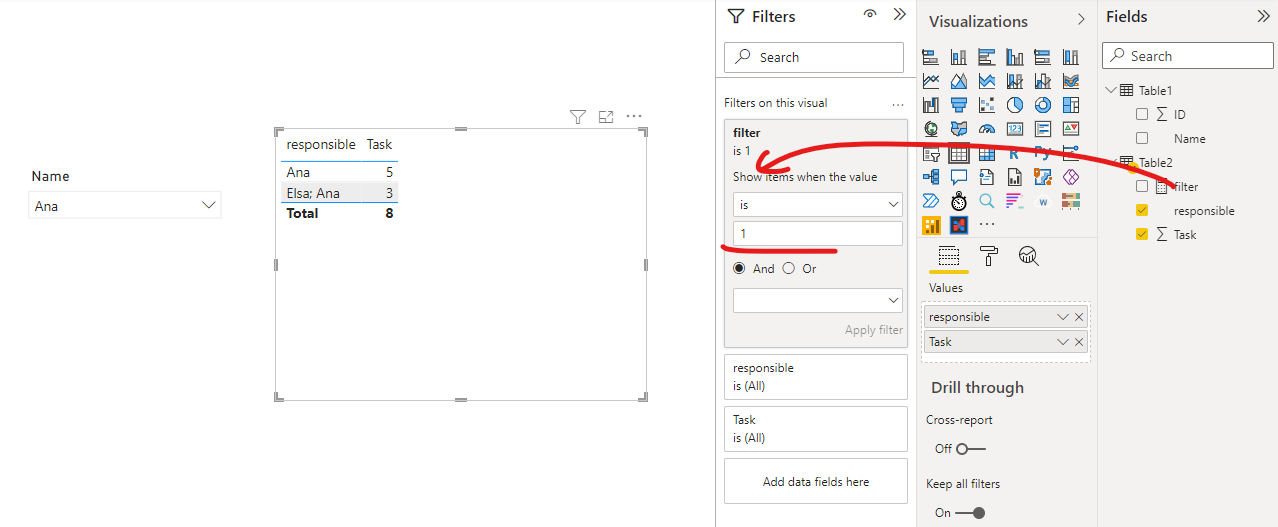Open the 'is' condition dropdown
The width and height of the screenshot is (1278, 527).
pyautogui.click(x=817, y=204)
